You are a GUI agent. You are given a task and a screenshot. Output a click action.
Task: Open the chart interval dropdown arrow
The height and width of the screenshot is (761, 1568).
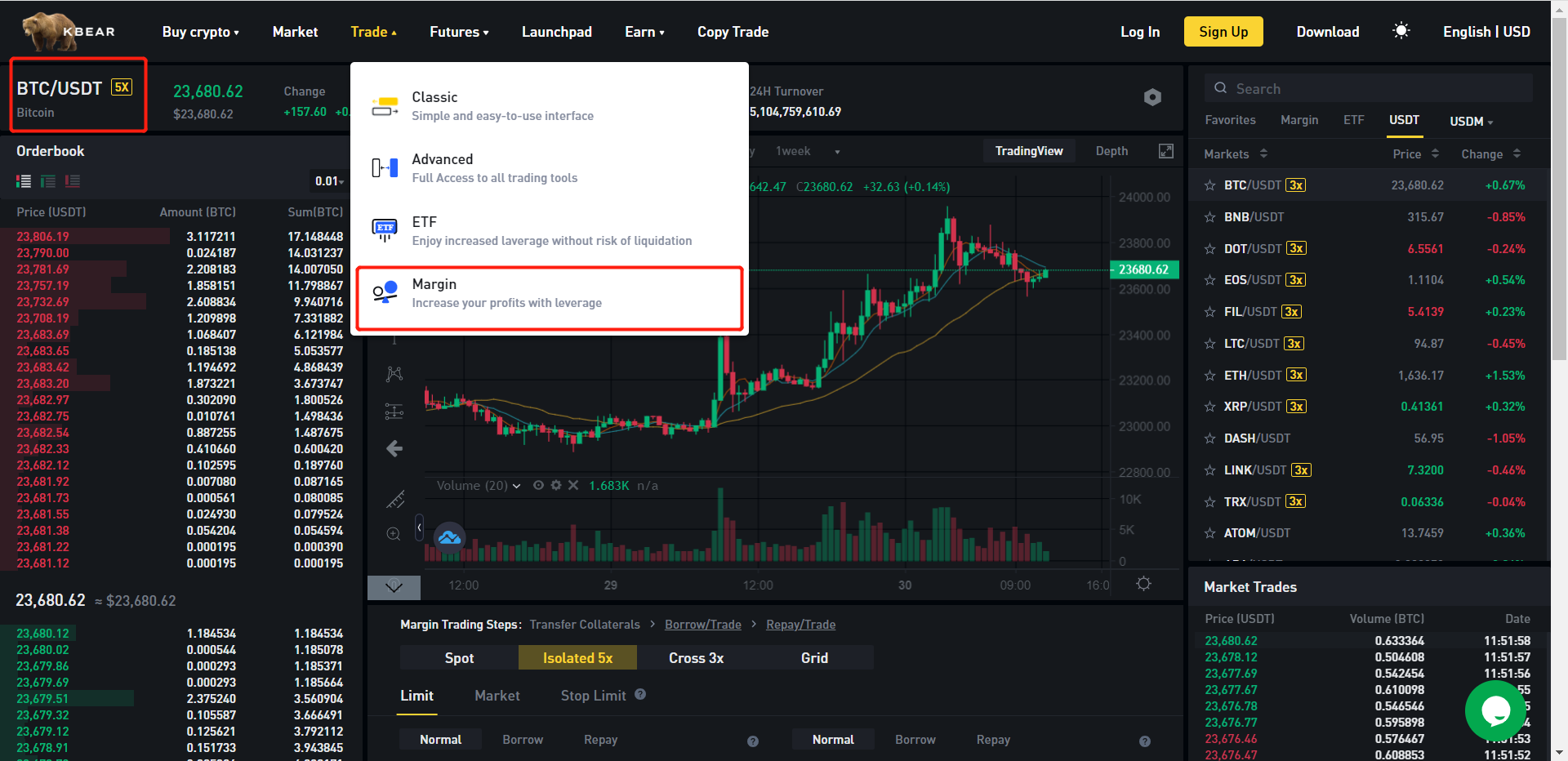pos(837,152)
